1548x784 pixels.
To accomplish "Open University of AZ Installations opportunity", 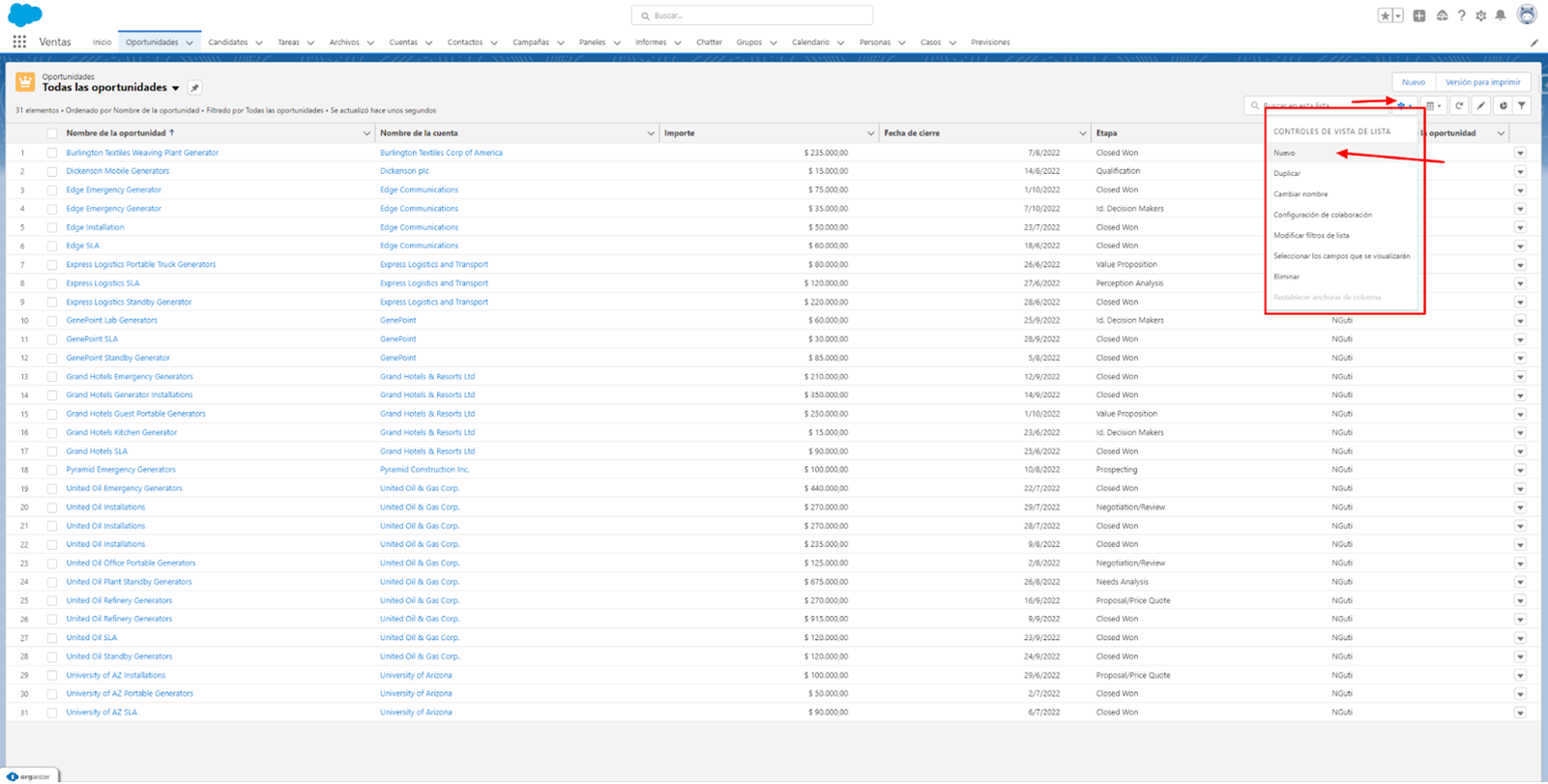I will coord(115,676).
